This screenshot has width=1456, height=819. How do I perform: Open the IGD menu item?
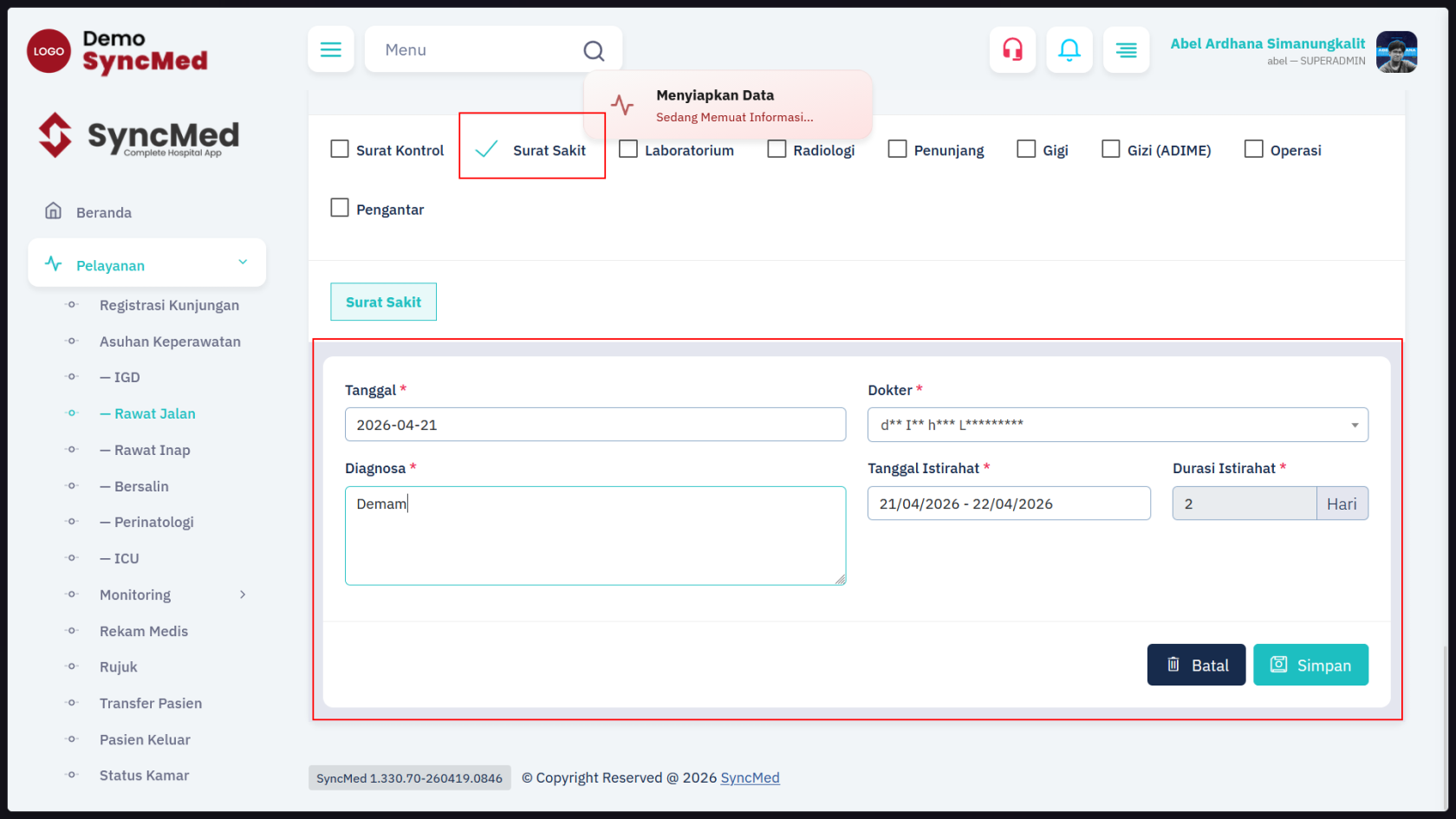[x=120, y=377]
